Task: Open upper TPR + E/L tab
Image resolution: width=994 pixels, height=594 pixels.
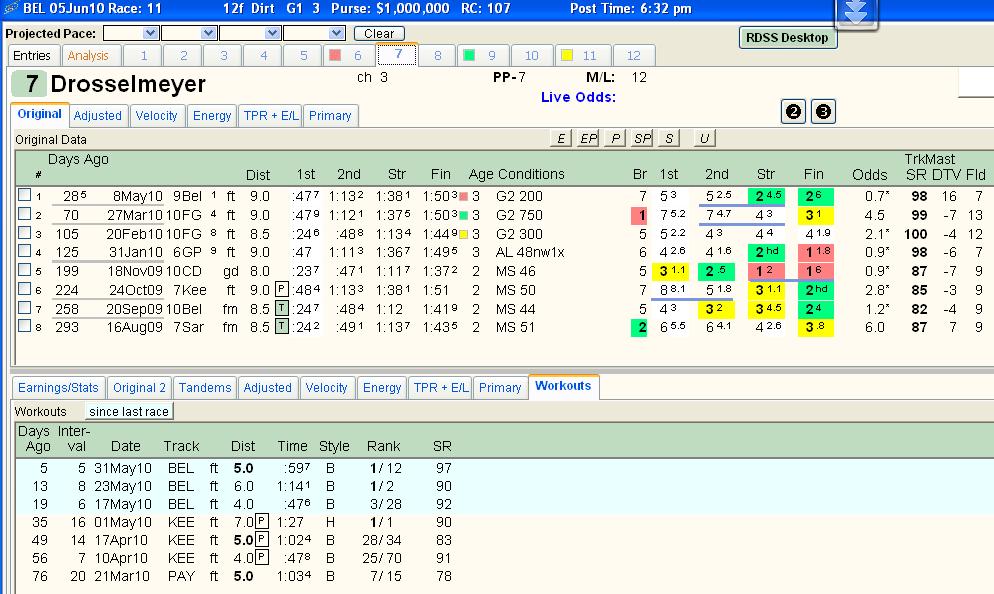Action: [271, 116]
